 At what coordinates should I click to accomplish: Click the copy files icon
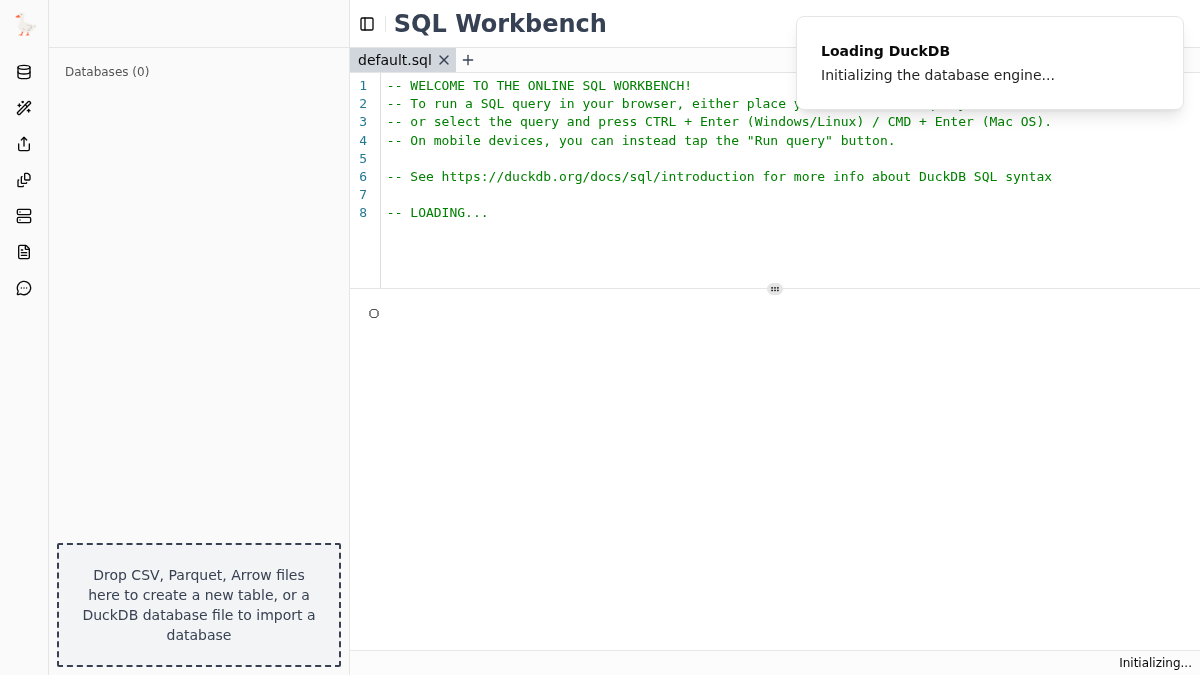pyautogui.click(x=24, y=180)
